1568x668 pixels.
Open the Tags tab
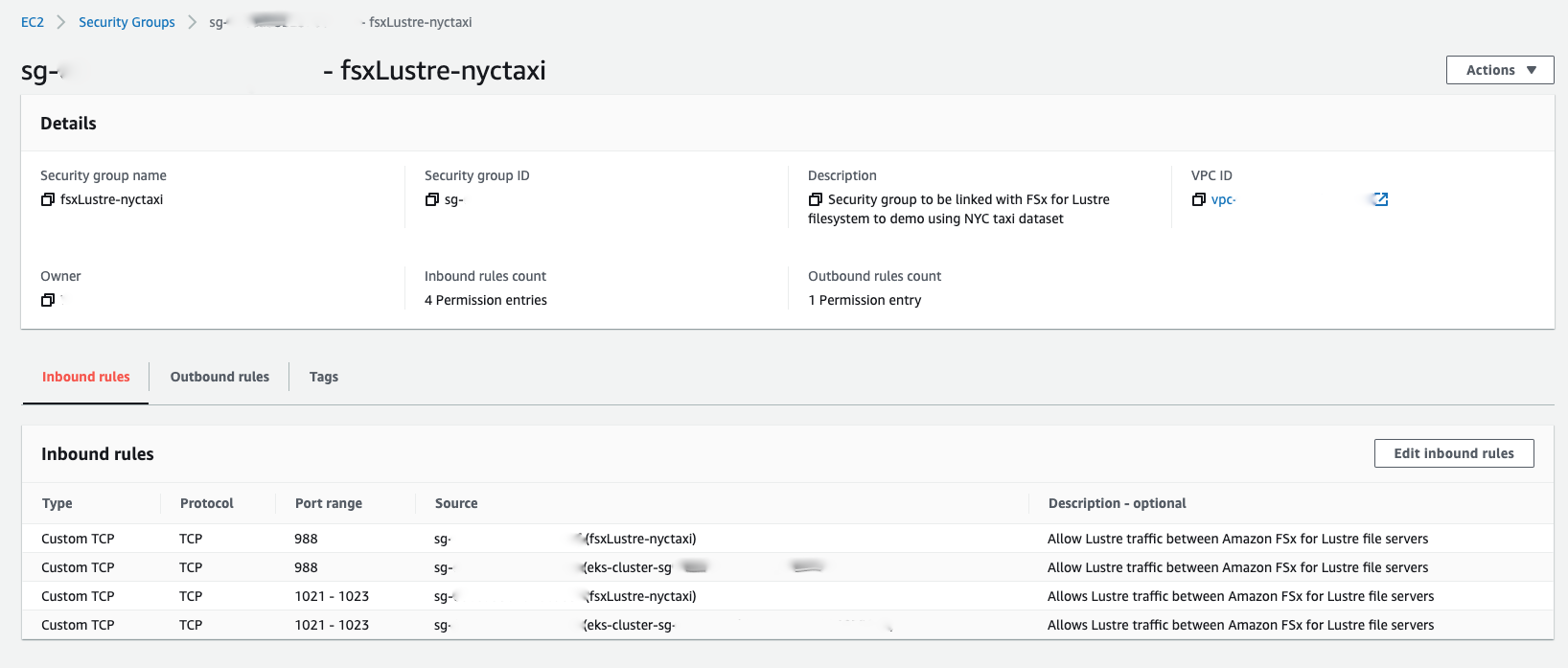tap(323, 377)
